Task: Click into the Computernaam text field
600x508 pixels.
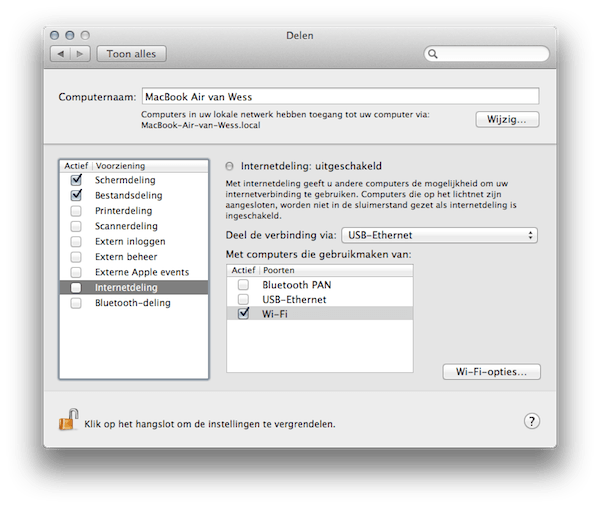Action: pos(341,96)
